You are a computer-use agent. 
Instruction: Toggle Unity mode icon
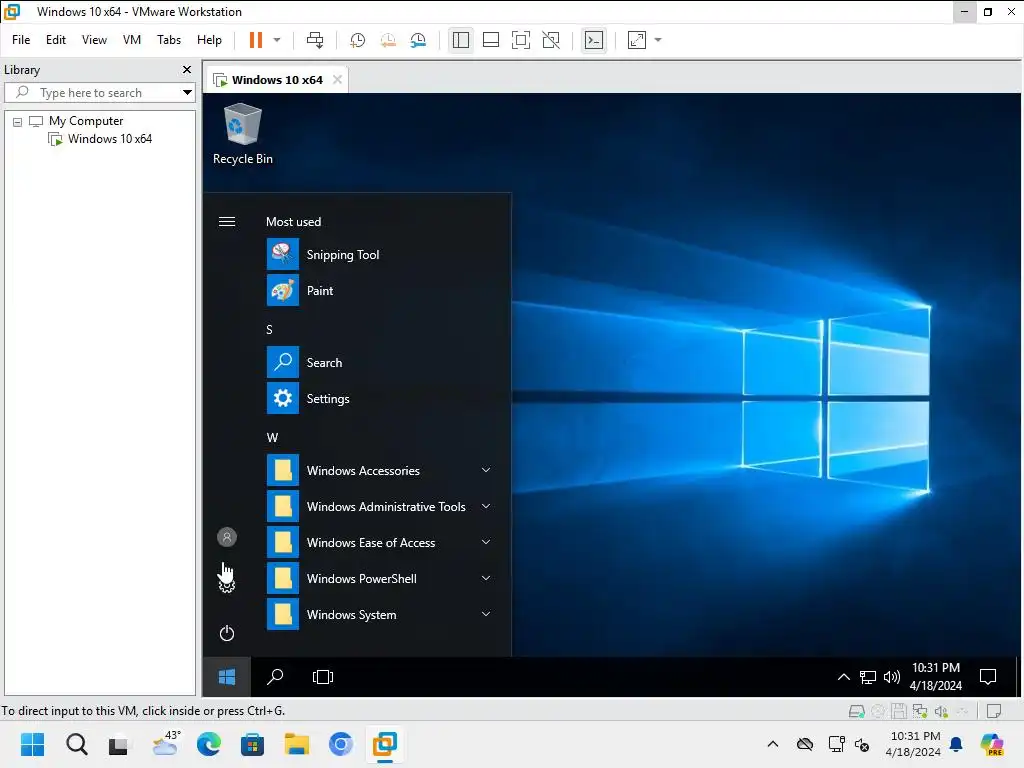pyautogui.click(x=551, y=40)
